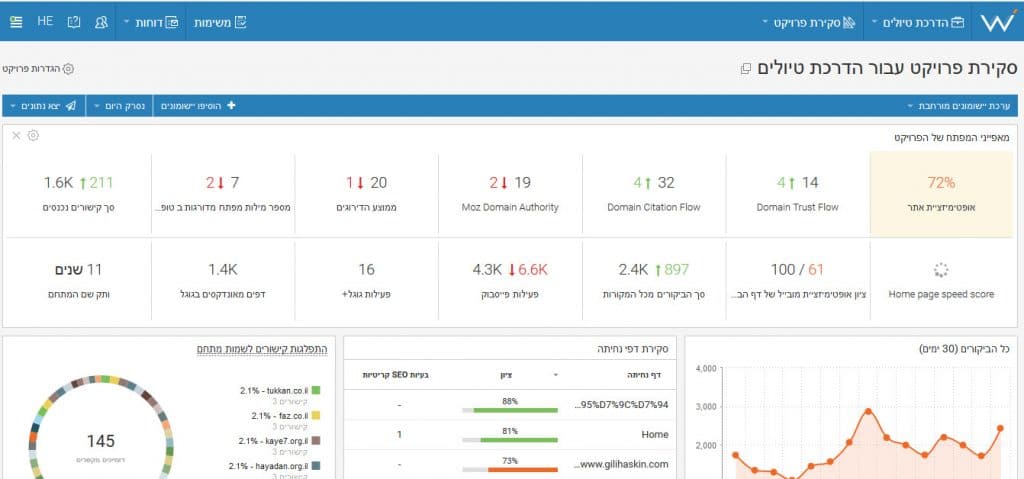Click the יצא נתונים export data button
The image size is (1024, 479).
pos(43,106)
